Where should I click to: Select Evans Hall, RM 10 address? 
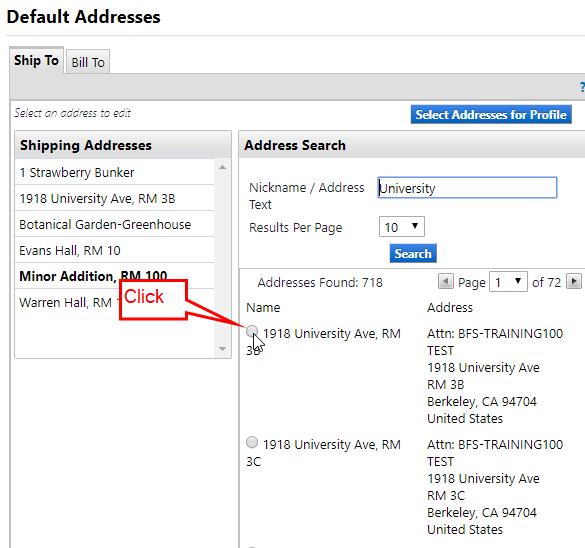[115, 250]
